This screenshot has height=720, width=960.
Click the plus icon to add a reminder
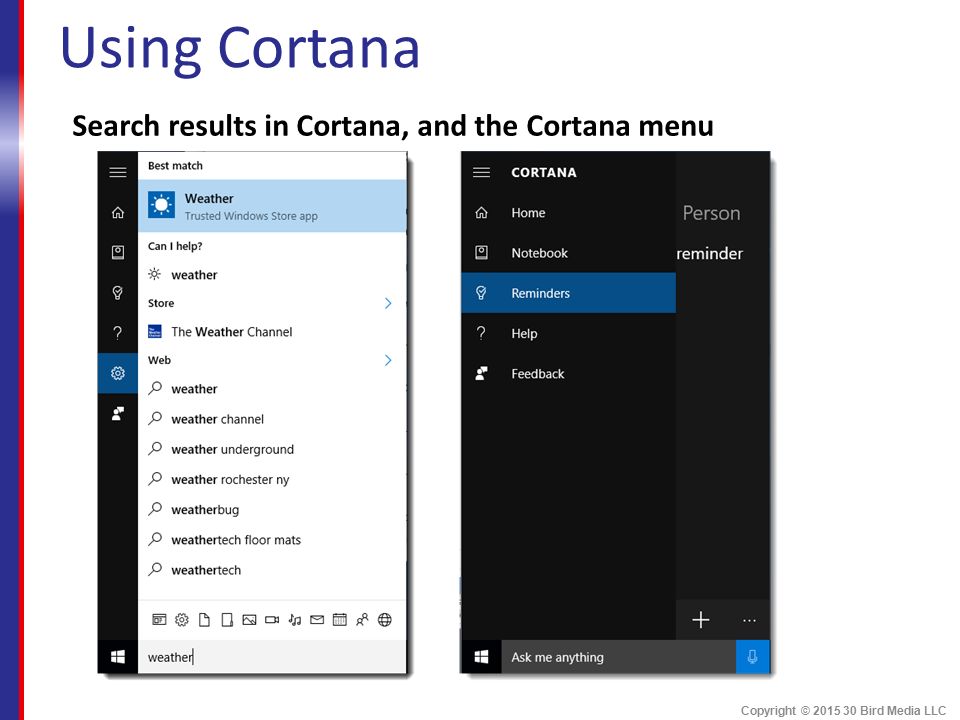[700, 620]
